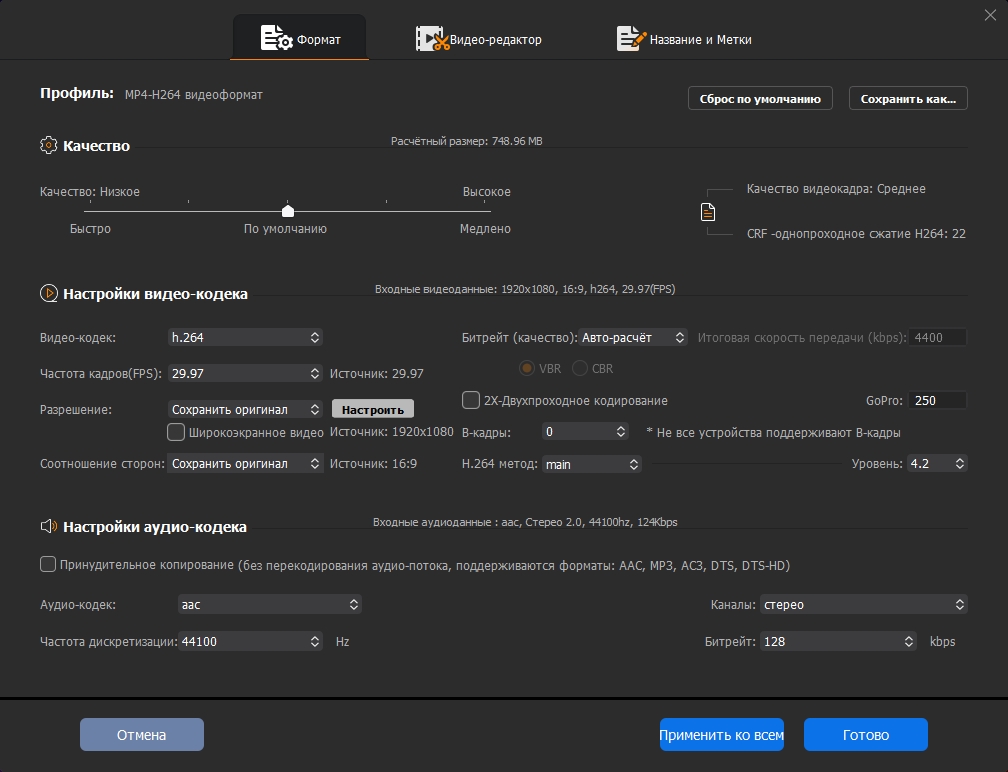Click the GoPro value input field
Screen dimensions: 1008x772
point(938,400)
